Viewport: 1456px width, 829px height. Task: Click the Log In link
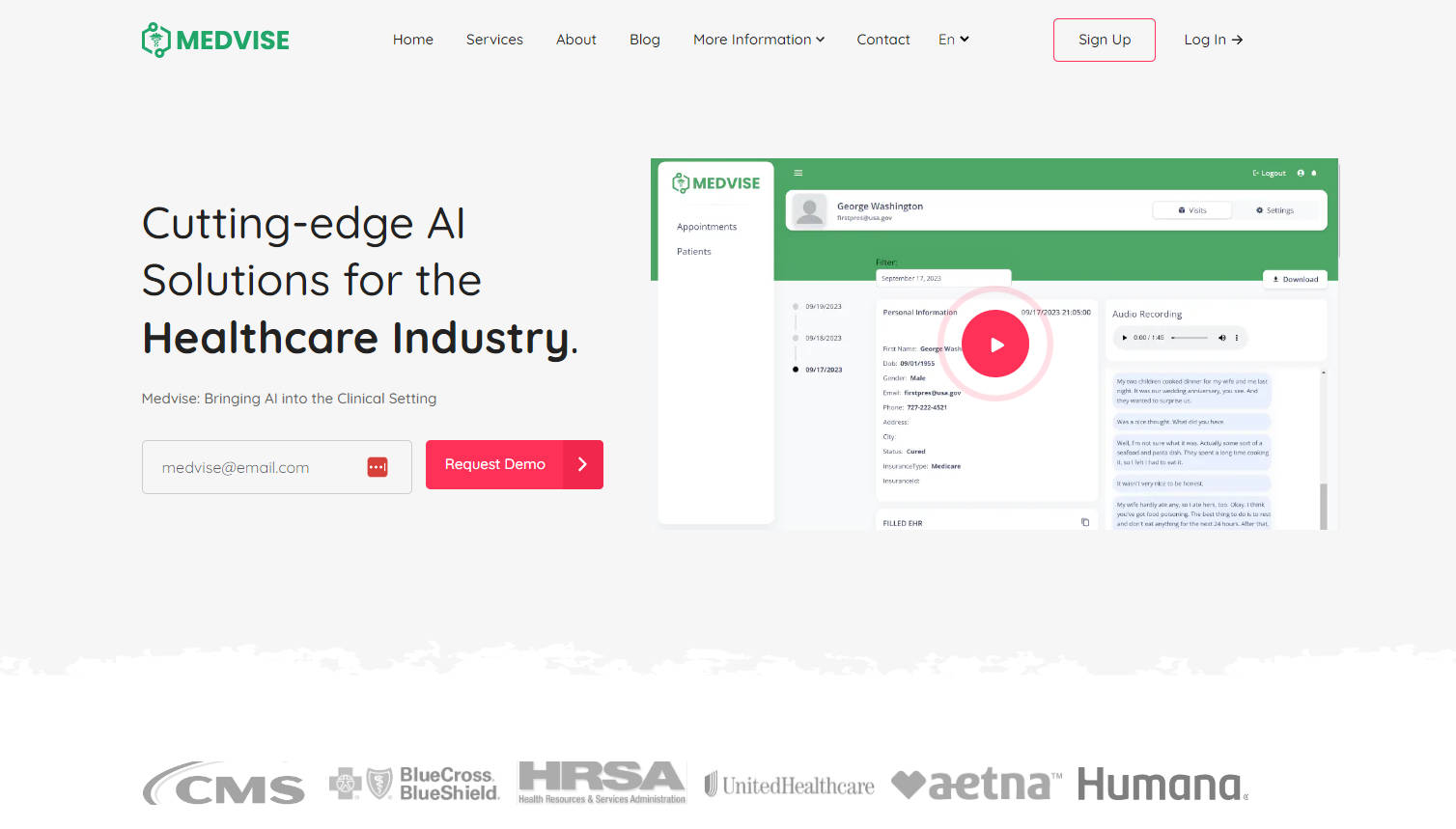pyautogui.click(x=1213, y=40)
